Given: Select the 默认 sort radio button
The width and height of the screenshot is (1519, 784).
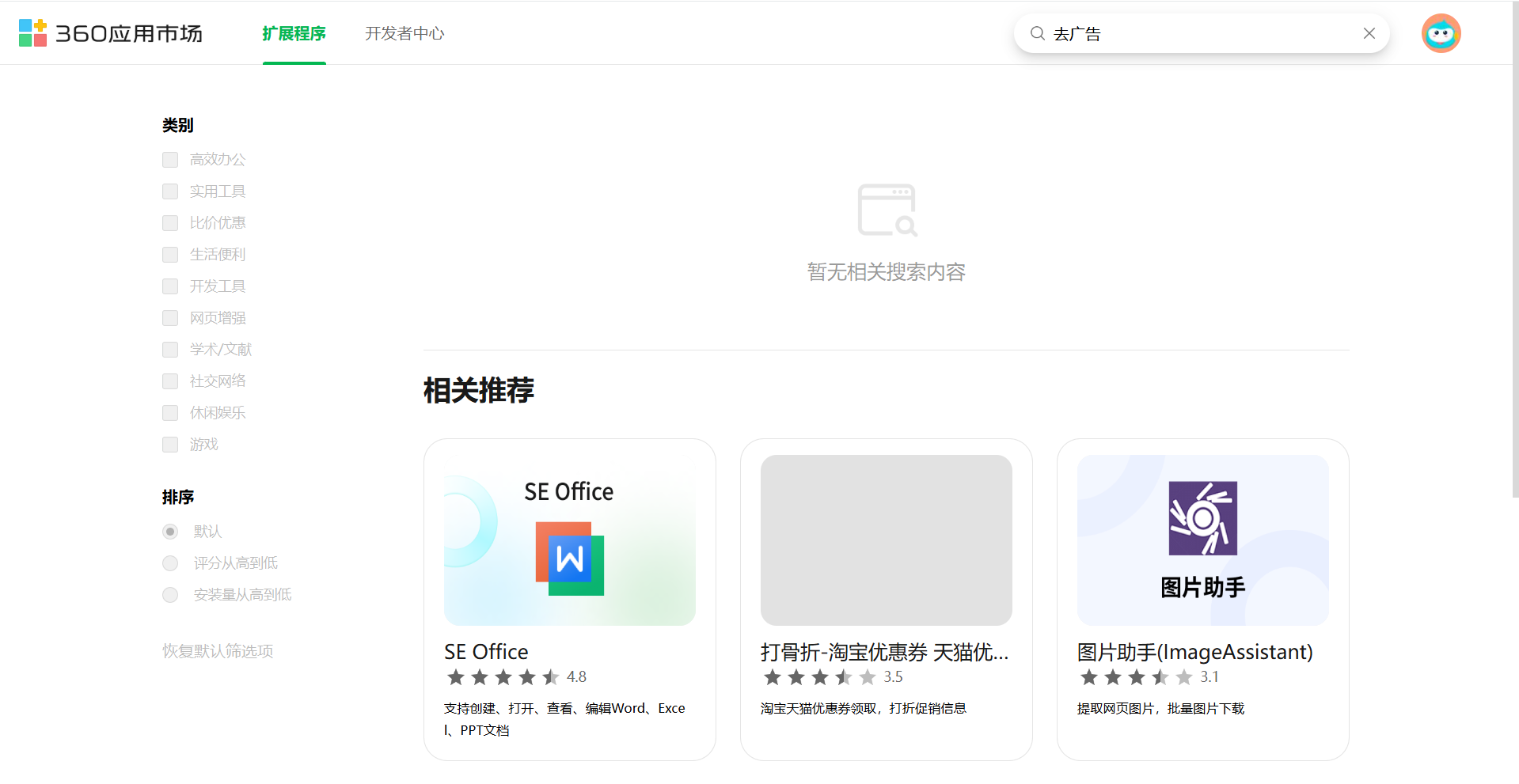Looking at the screenshot, I should click(x=170, y=532).
